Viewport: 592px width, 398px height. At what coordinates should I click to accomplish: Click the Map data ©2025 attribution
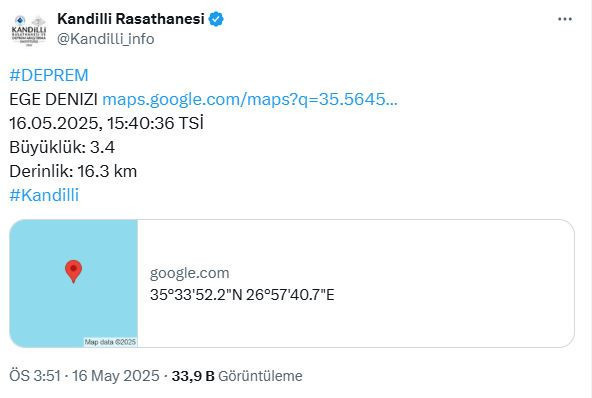tap(110, 342)
